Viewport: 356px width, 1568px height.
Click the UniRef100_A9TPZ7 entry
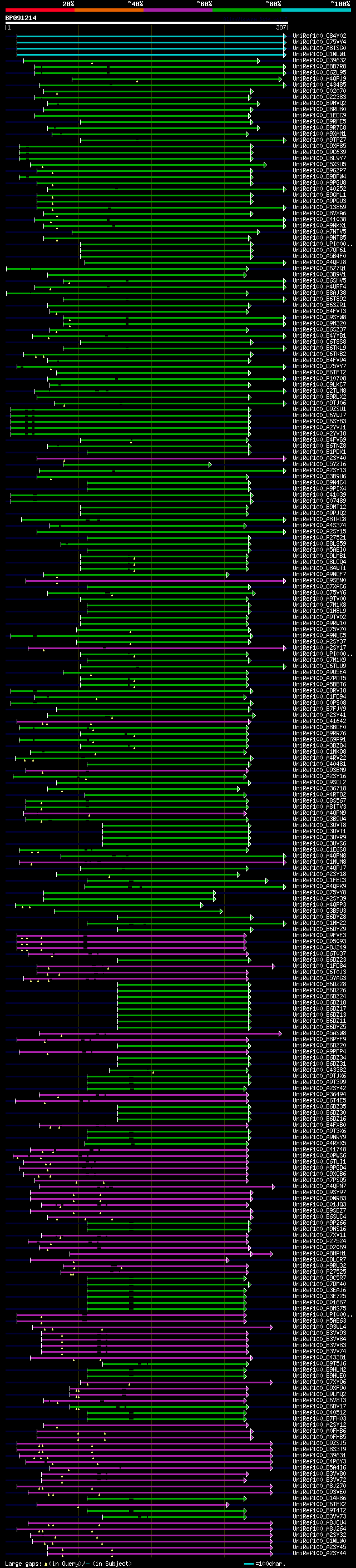(319, 140)
